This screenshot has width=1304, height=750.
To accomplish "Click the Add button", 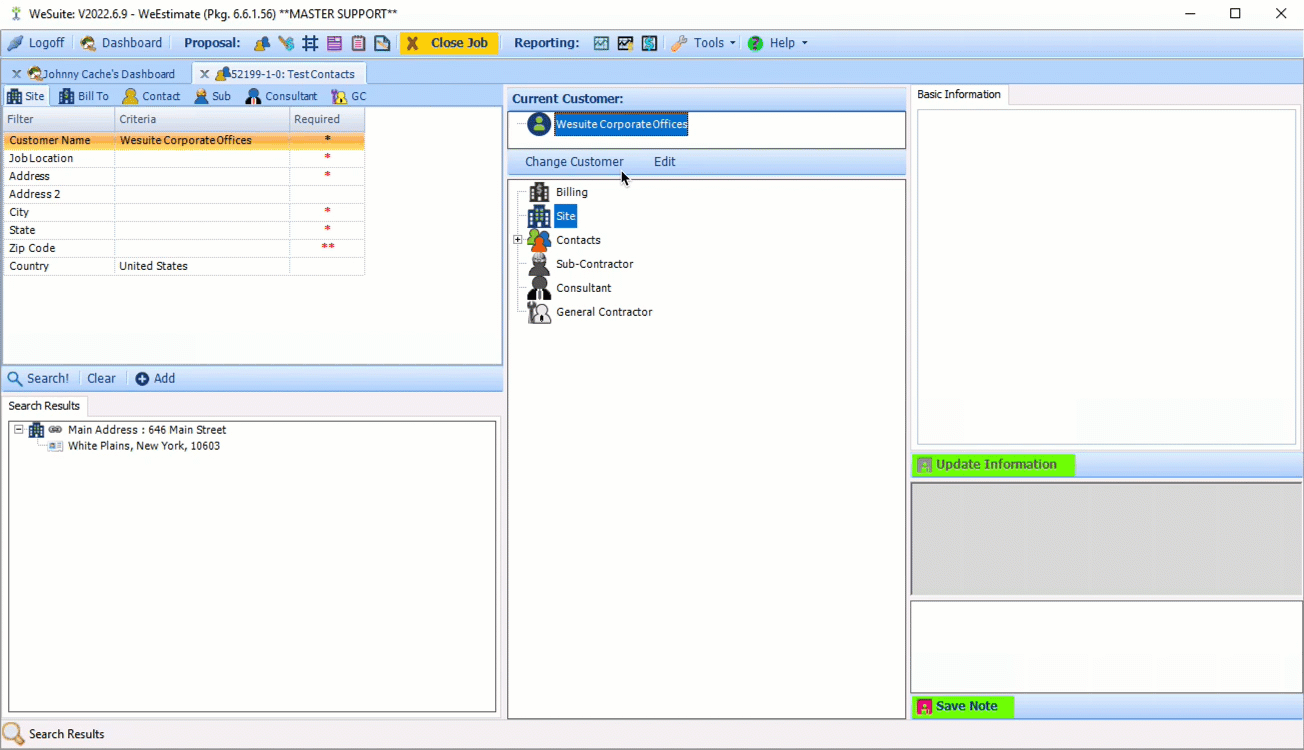I will (155, 378).
